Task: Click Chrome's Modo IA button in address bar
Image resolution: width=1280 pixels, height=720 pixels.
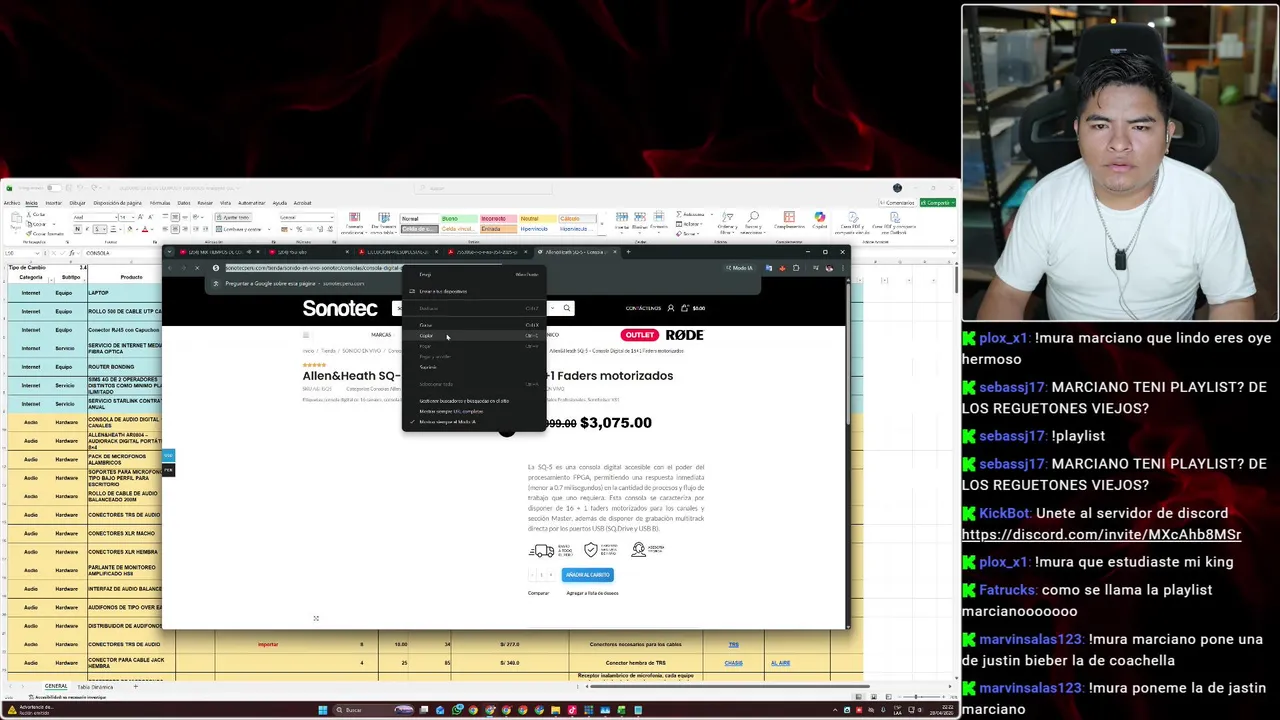Action: click(x=741, y=268)
